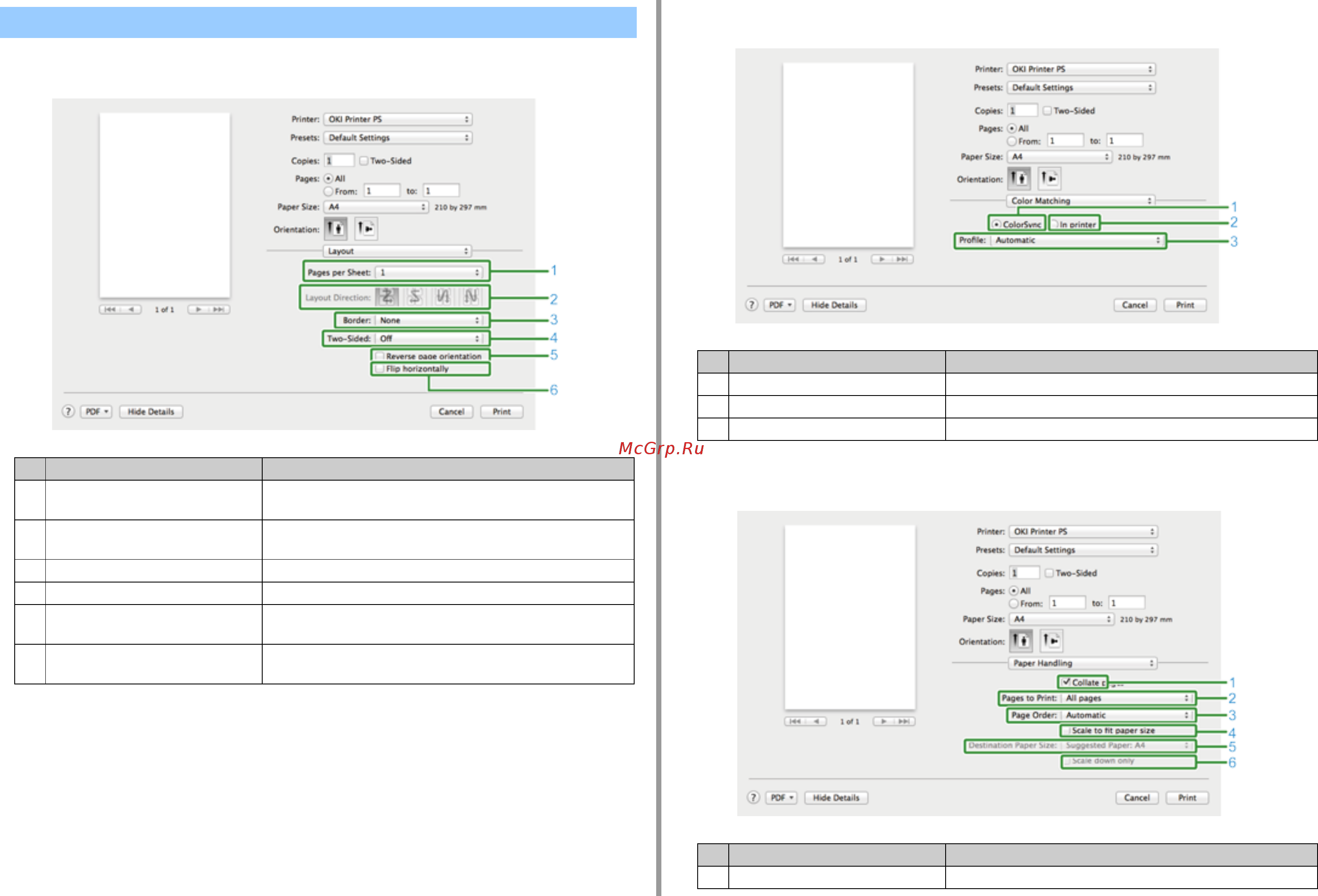The image size is (1318, 896).
Task: Jump to first preview page in Color Matching dialog
Action: pyautogui.click(x=794, y=259)
